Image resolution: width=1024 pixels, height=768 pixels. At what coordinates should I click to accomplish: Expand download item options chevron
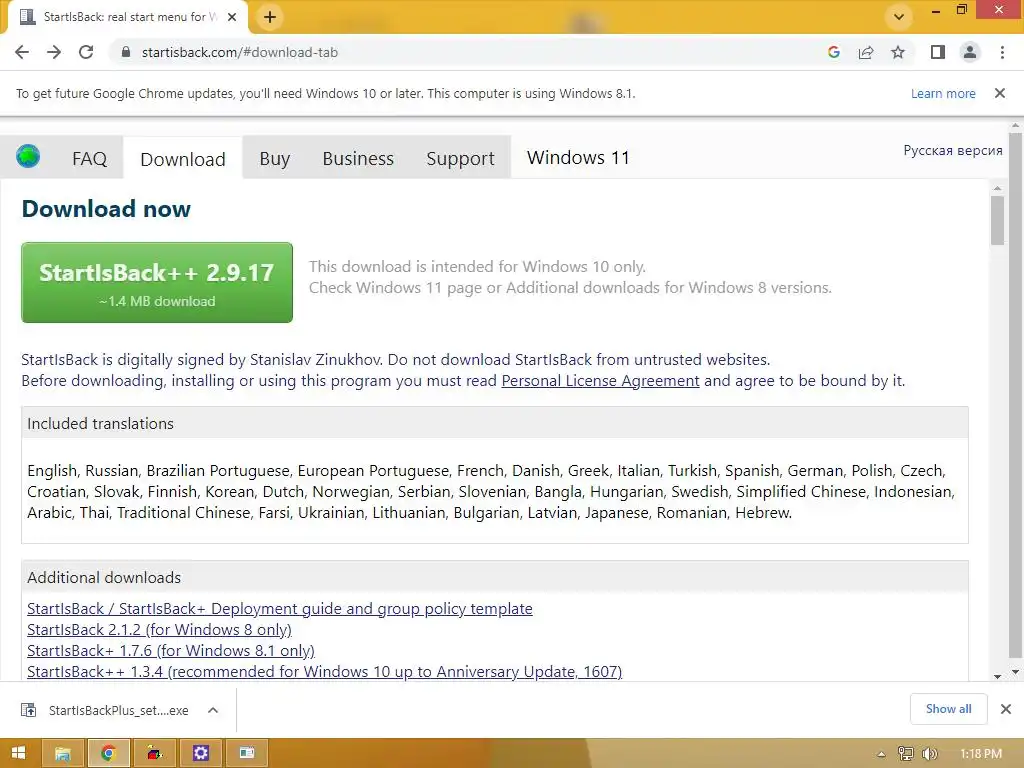(x=213, y=710)
